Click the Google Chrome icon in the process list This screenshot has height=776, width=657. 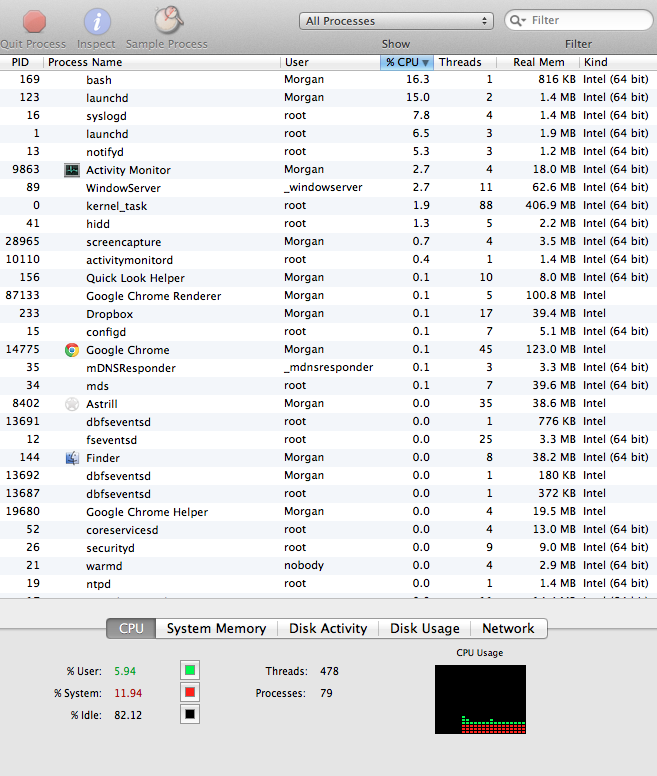[x=72, y=350]
